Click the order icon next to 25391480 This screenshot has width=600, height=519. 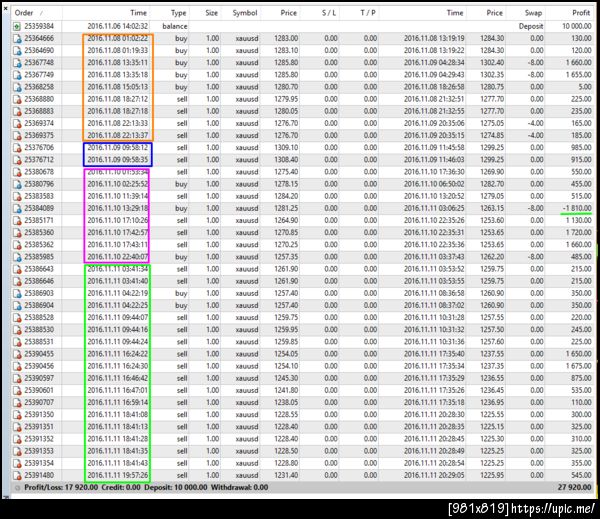(x=17, y=476)
